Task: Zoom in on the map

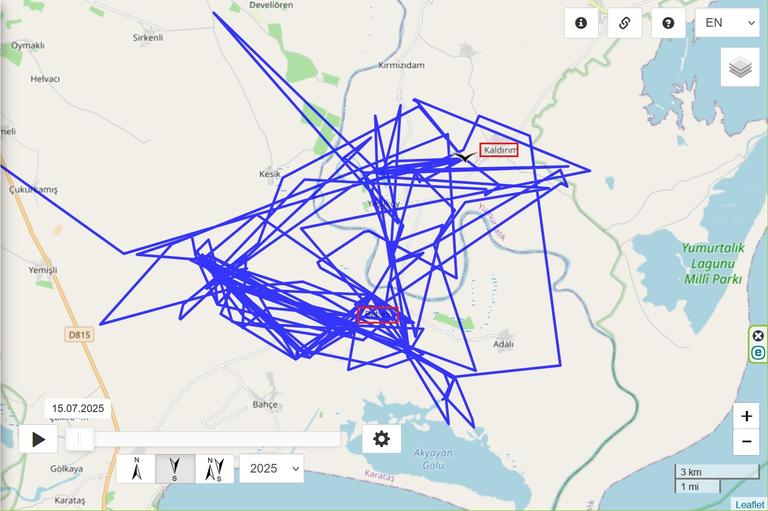Action: coord(746,416)
